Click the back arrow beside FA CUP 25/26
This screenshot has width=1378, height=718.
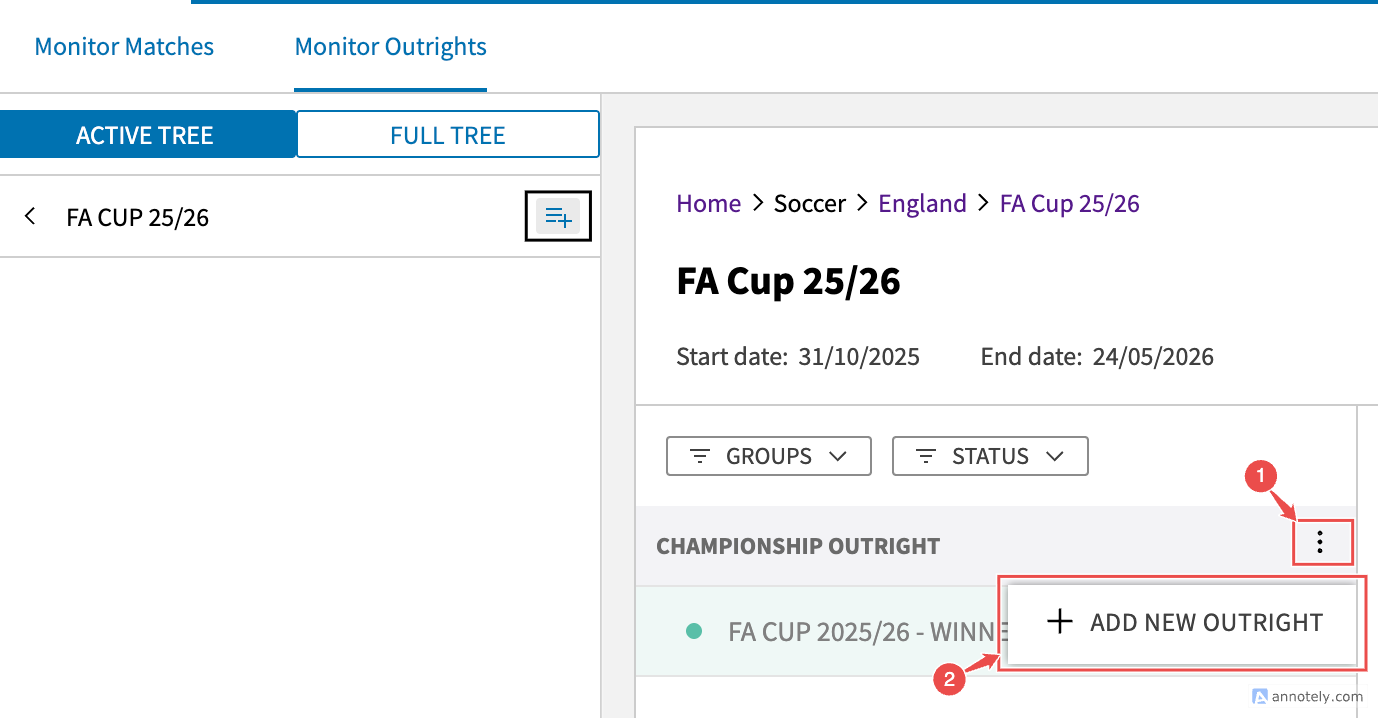[x=31, y=216]
